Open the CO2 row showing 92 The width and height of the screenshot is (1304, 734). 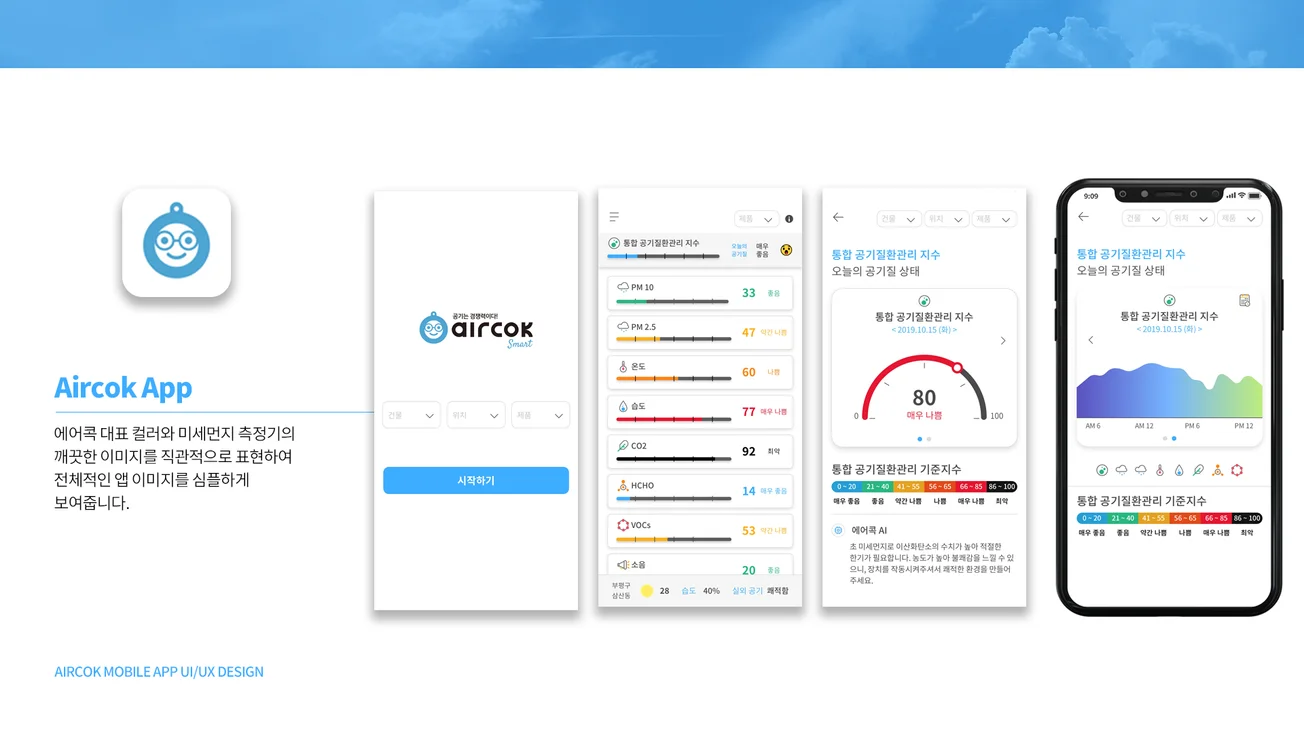tap(700, 452)
